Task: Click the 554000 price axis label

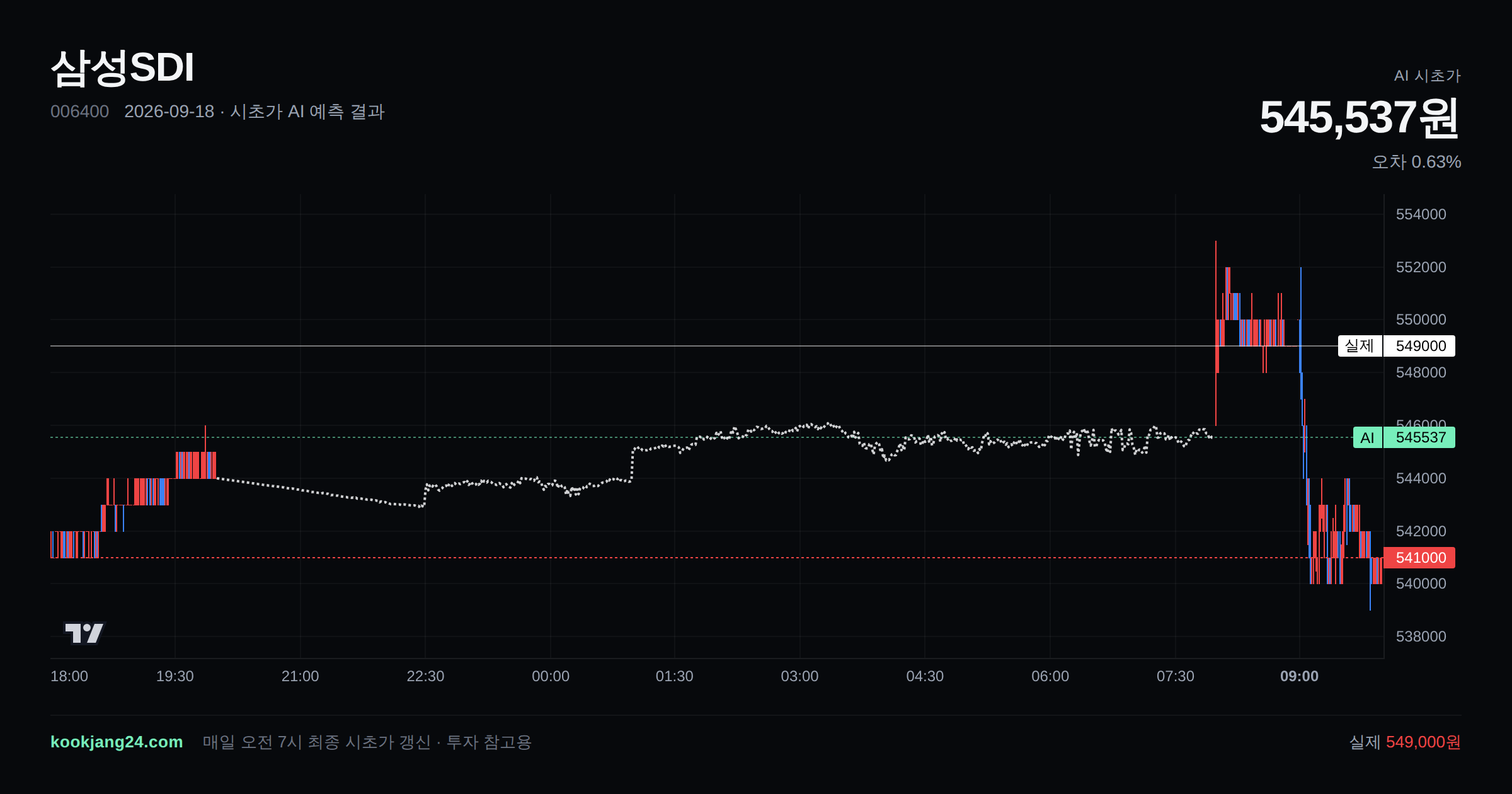Action: coord(1421,214)
